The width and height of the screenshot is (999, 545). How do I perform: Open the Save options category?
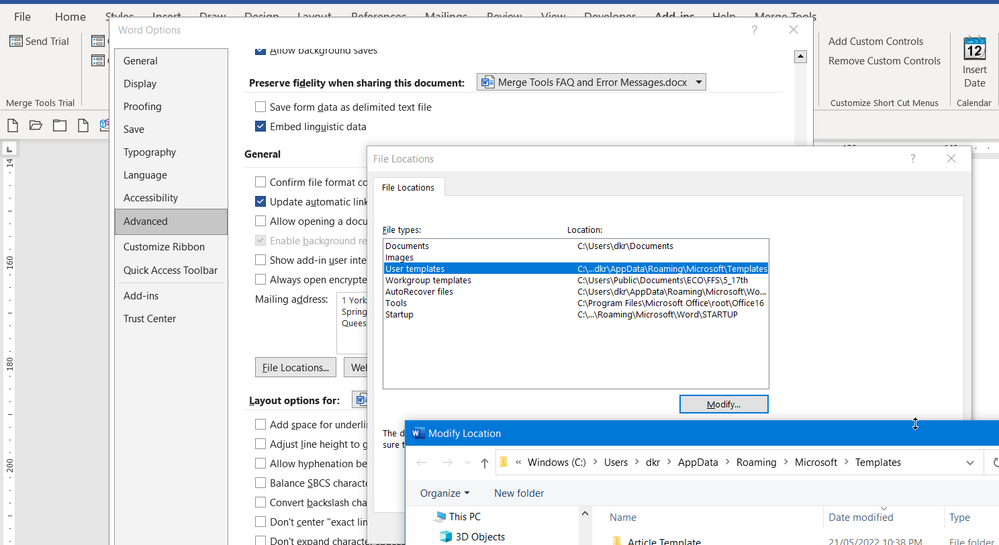tap(171, 129)
